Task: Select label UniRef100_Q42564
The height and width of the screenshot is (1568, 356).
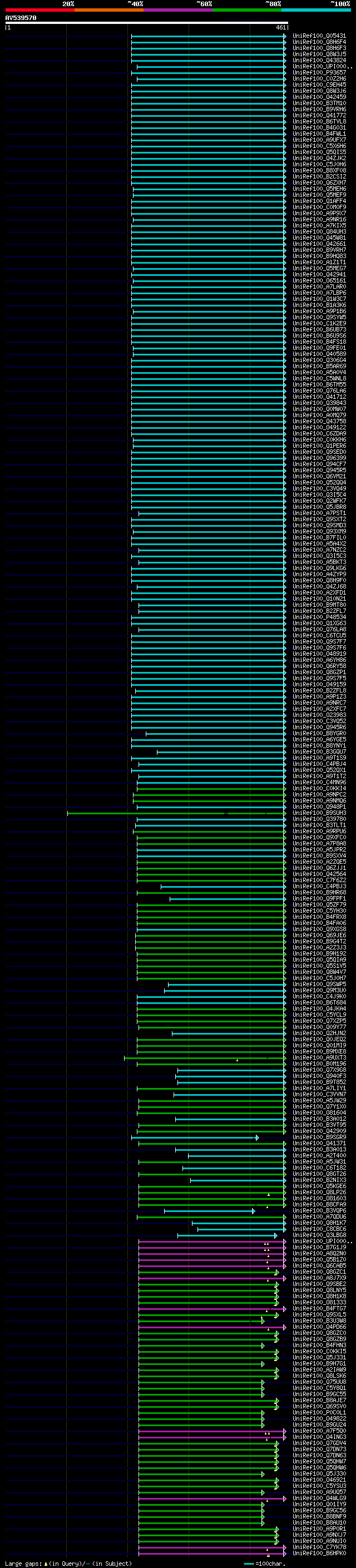Action: 319,874
